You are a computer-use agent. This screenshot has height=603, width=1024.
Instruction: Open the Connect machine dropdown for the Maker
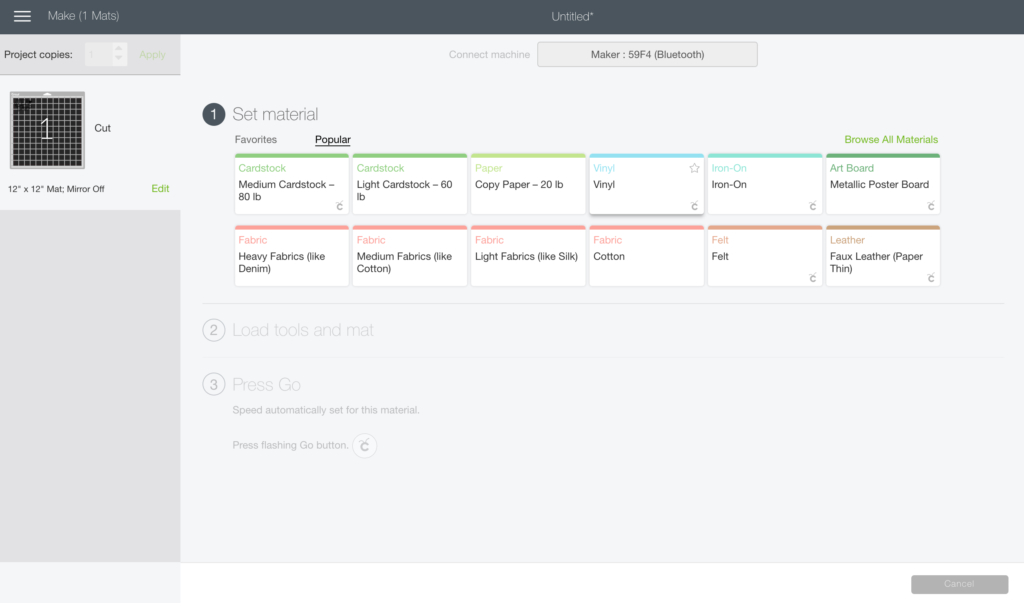coord(647,54)
